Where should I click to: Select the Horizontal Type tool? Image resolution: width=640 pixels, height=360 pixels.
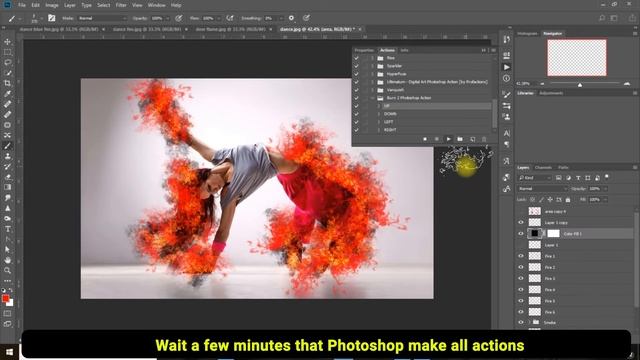[7, 229]
